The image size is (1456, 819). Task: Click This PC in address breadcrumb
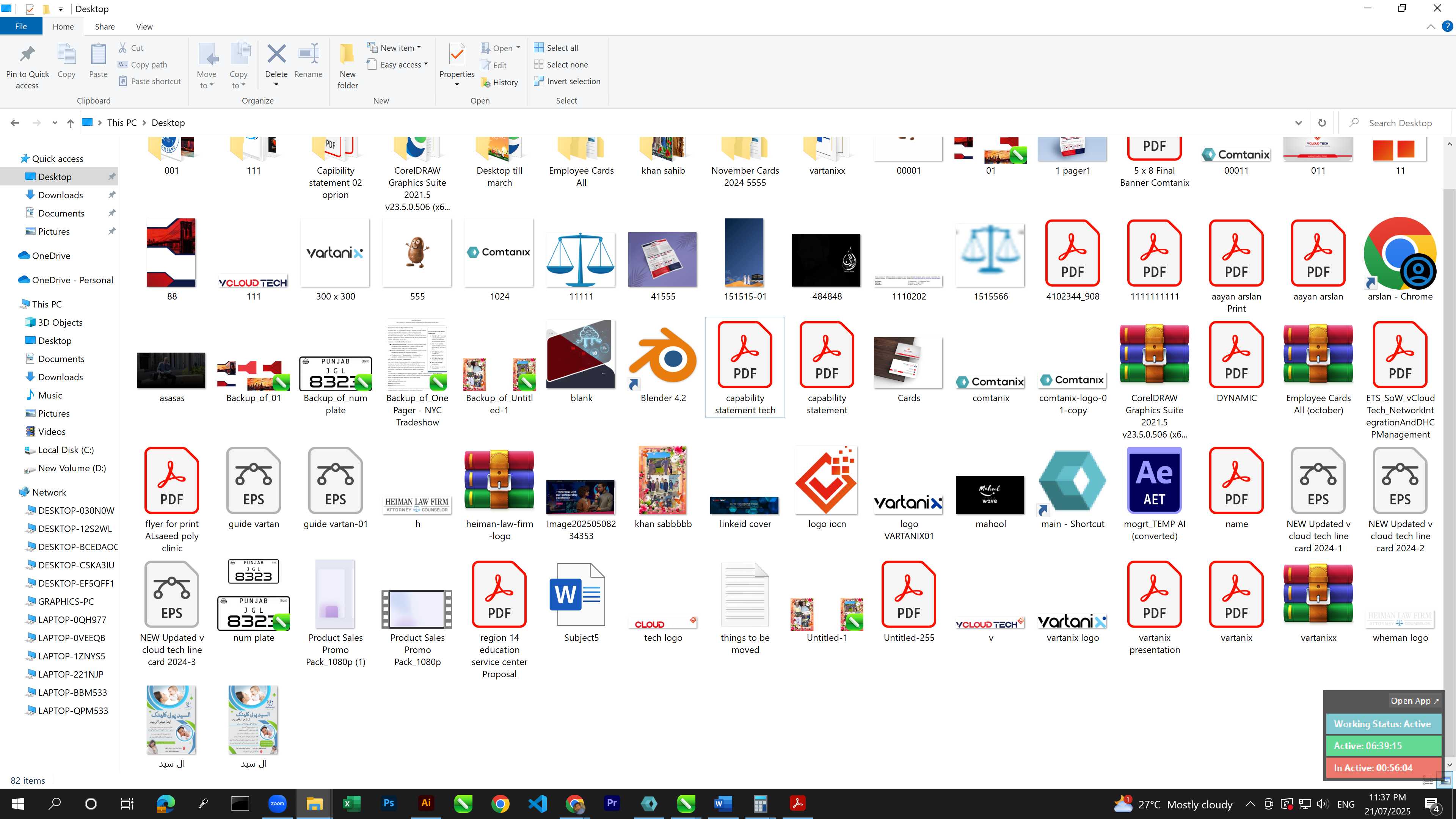pos(122,122)
